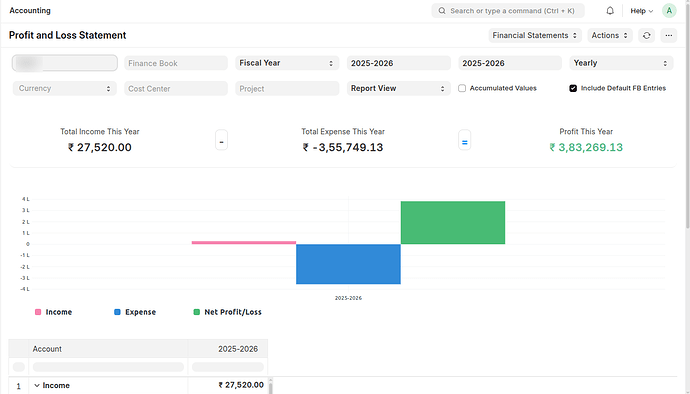Viewport: 690px width, 394px height.
Task: Open the three-dots more options menu
Action: point(668,35)
